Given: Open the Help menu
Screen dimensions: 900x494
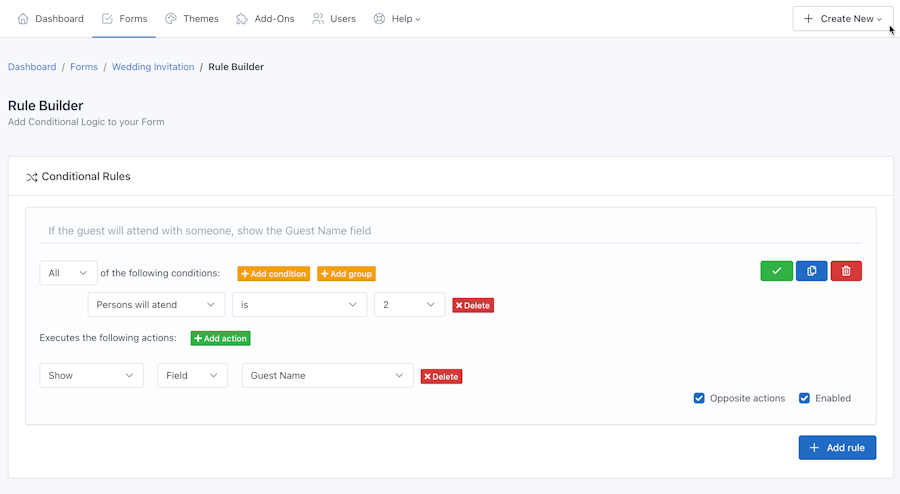Looking at the screenshot, I should 397,19.
